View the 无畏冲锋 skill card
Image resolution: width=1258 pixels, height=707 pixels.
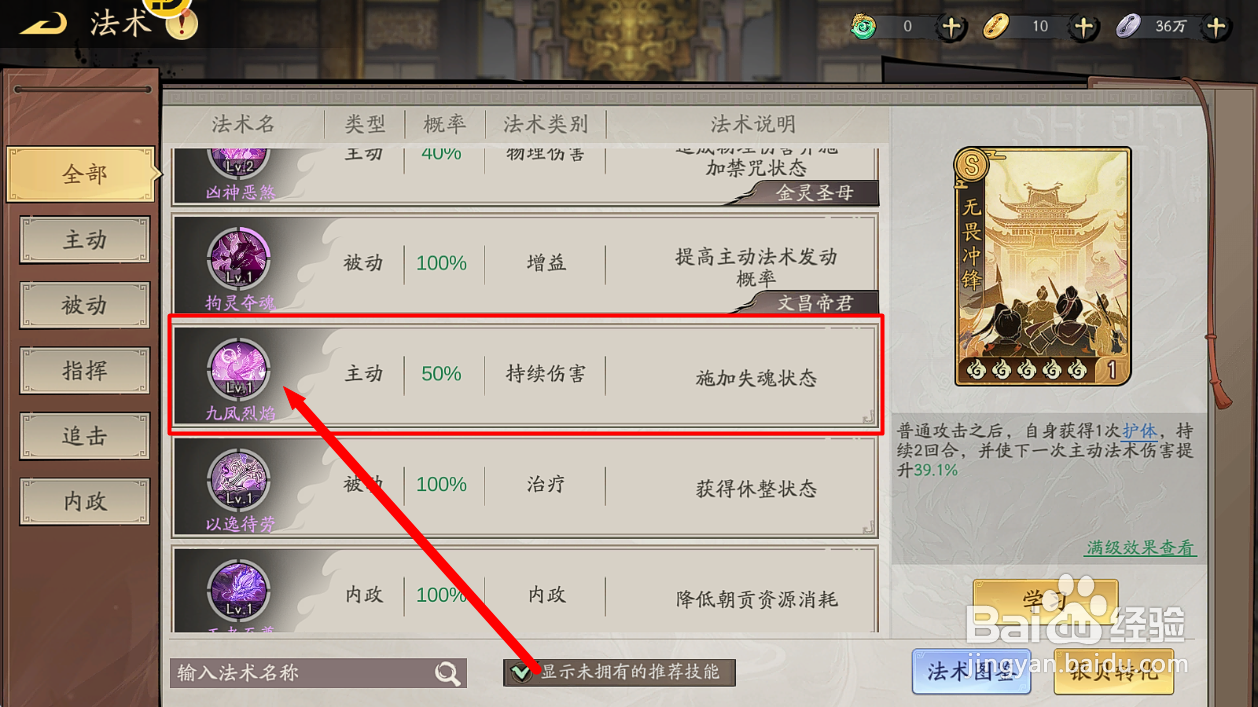1043,267
